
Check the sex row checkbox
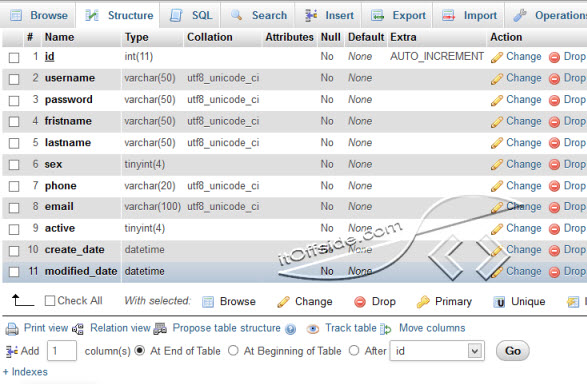14,165
